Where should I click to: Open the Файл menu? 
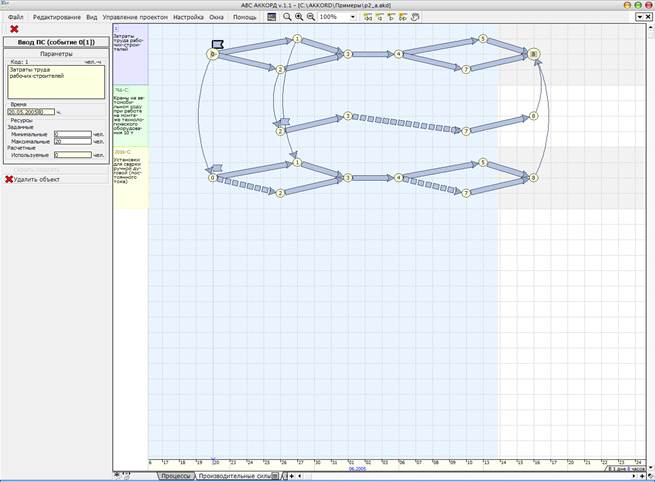click(x=15, y=17)
